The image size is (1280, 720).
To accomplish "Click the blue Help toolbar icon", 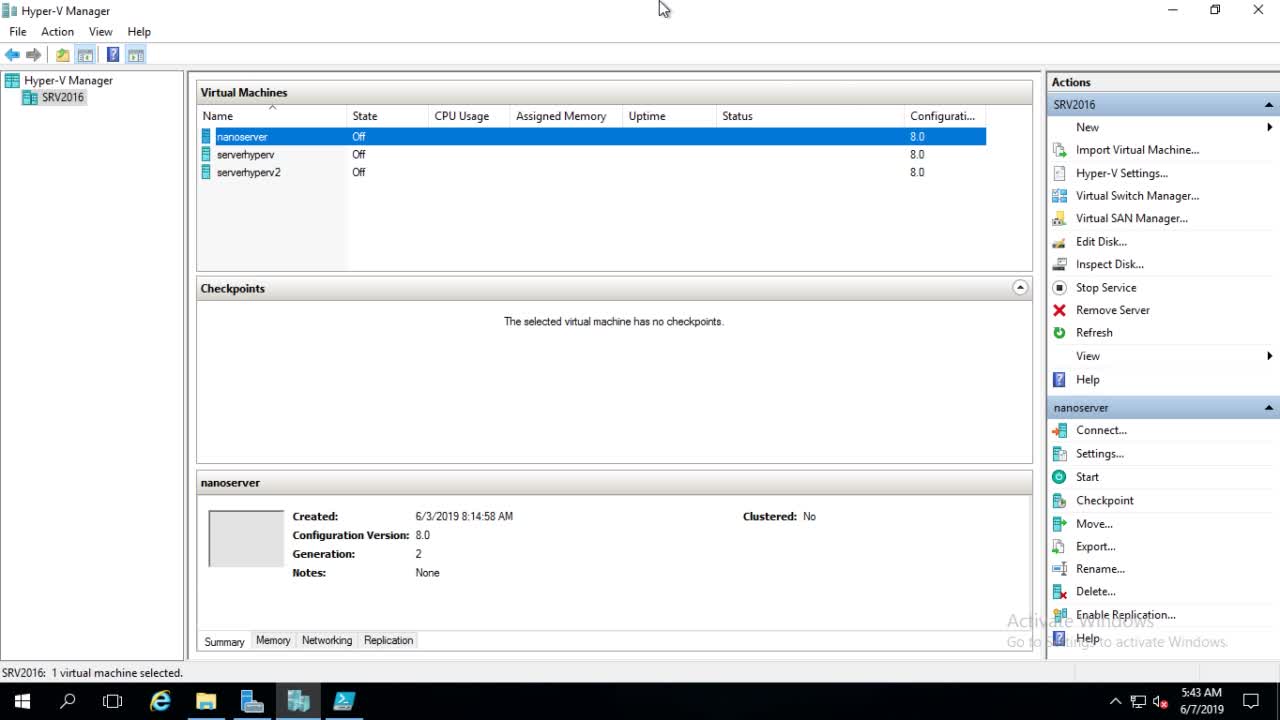I will pos(113,55).
